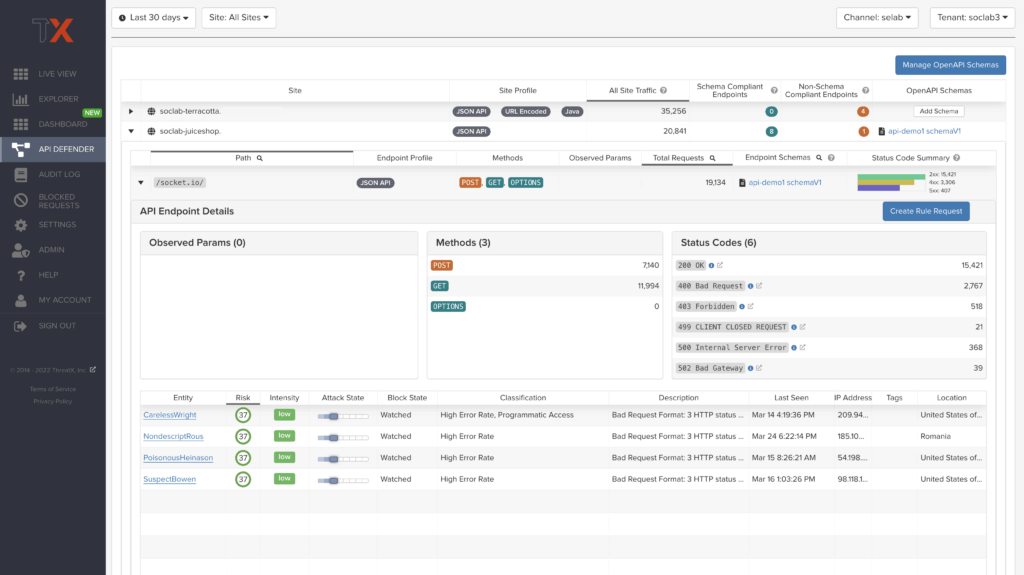Open the Site: All Sites dropdown

pos(238,18)
